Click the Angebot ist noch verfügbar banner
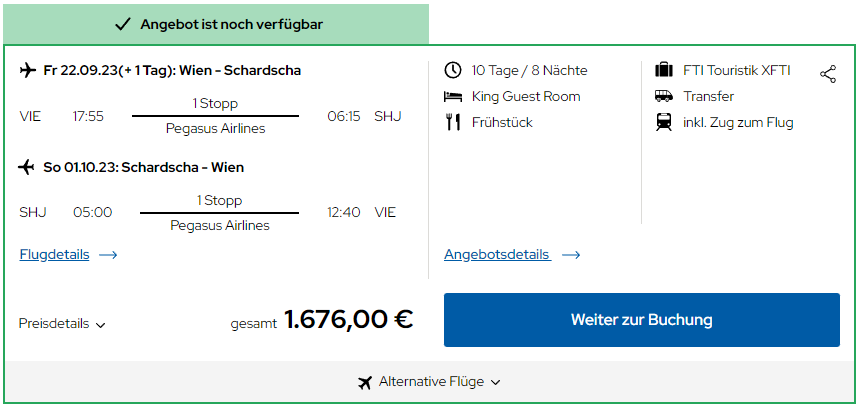Viewport: 857px width, 406px height. (216, 25)
